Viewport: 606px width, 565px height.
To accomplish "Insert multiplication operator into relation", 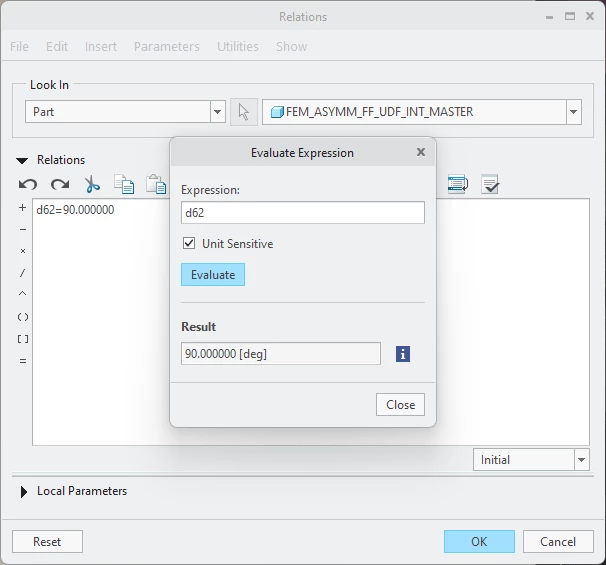I will point(23,251).
